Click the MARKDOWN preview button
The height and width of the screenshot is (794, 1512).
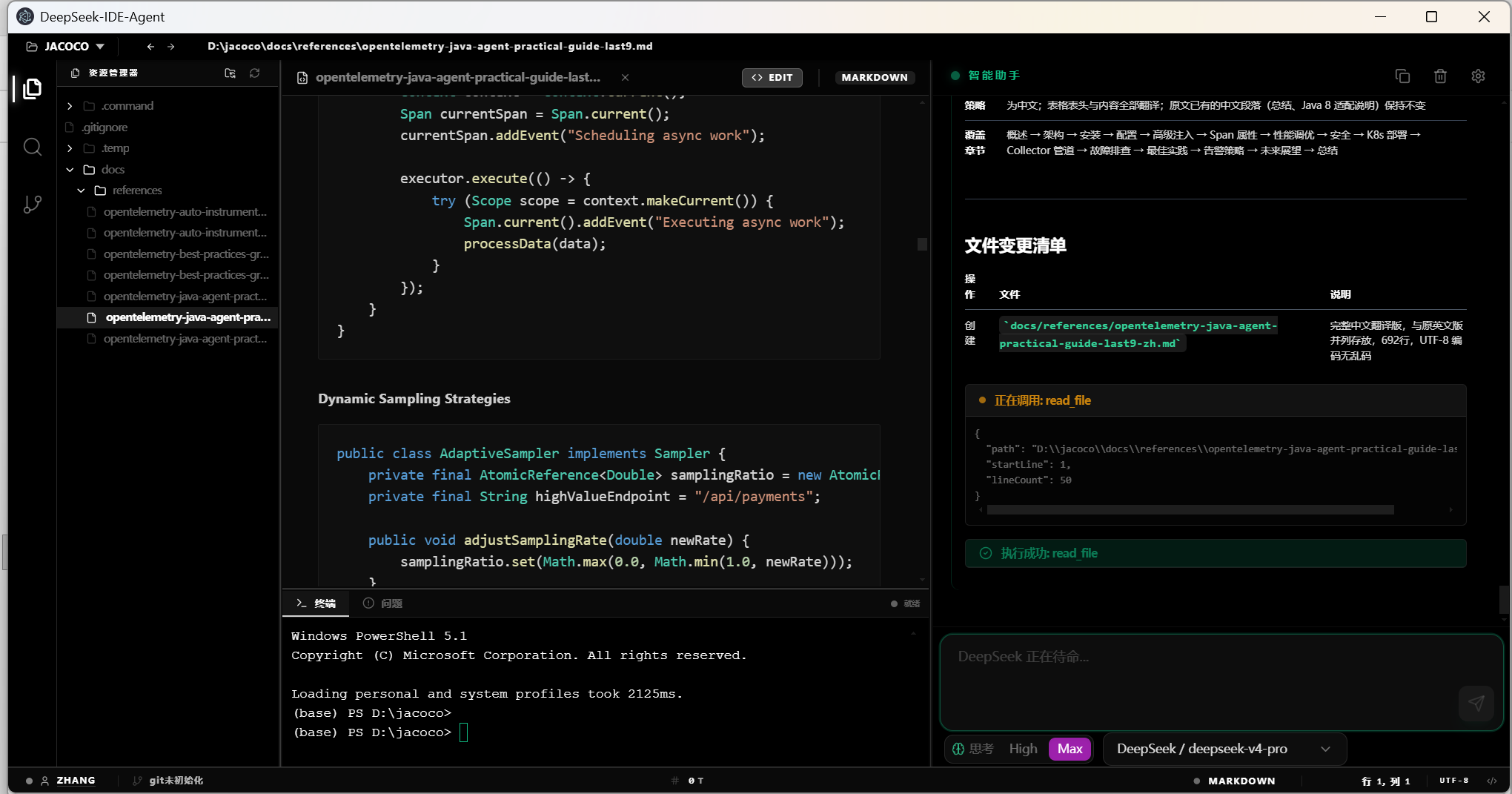click(875, 77)
